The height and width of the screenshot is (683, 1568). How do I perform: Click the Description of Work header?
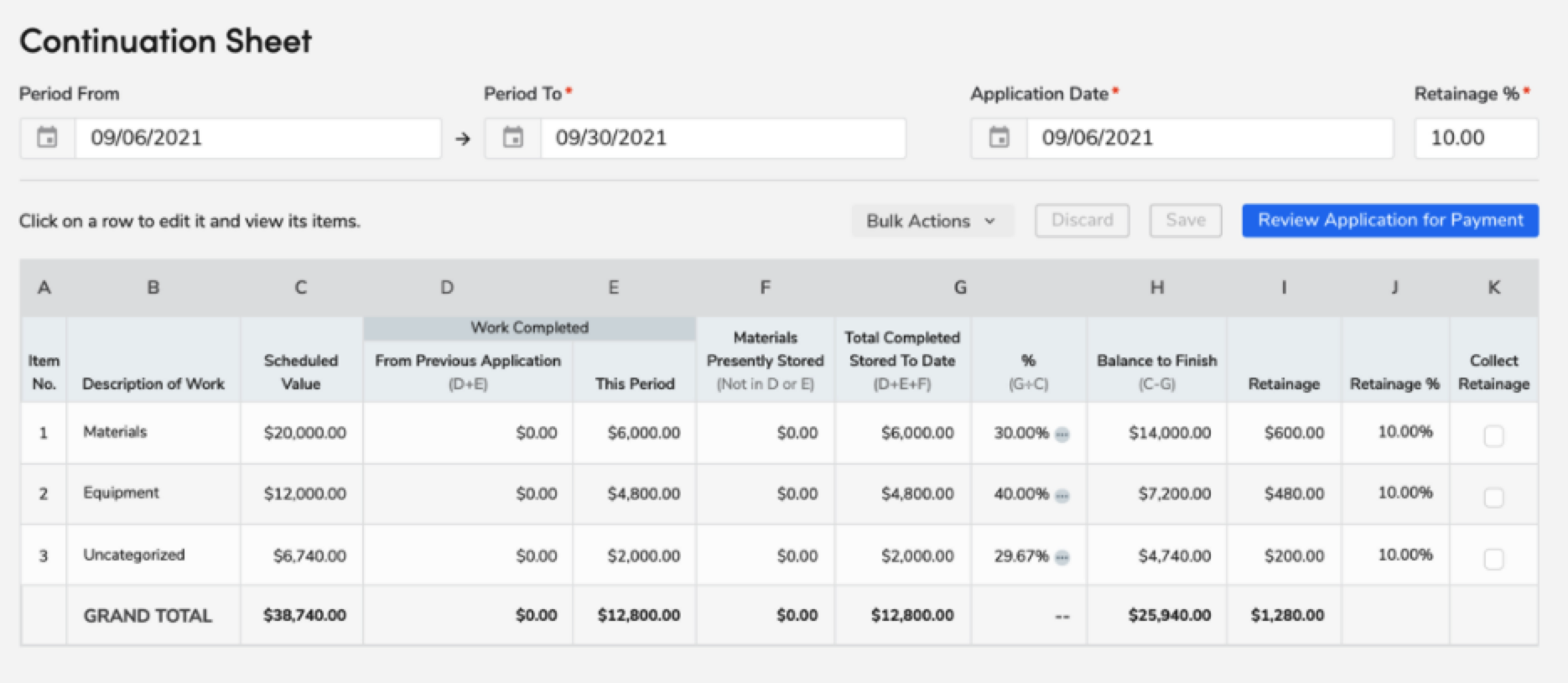(153, 383)
